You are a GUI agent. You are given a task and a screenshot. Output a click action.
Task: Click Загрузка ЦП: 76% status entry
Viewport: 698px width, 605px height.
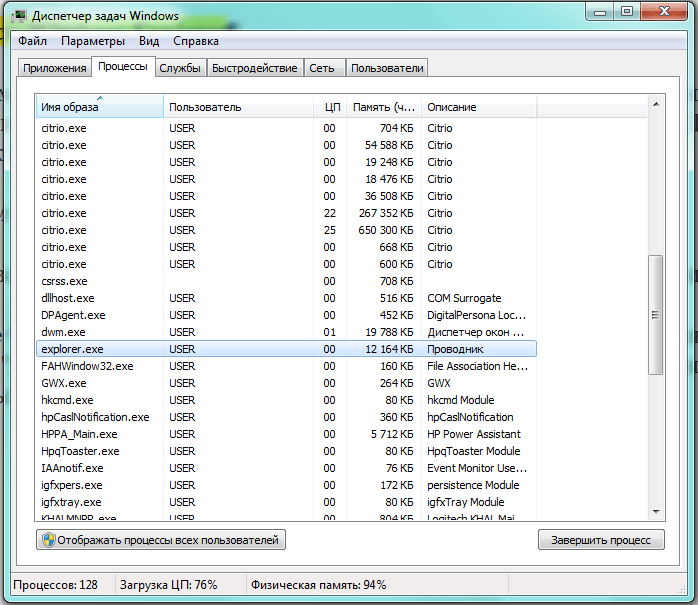pyautogui.click(x=168, y=585)
